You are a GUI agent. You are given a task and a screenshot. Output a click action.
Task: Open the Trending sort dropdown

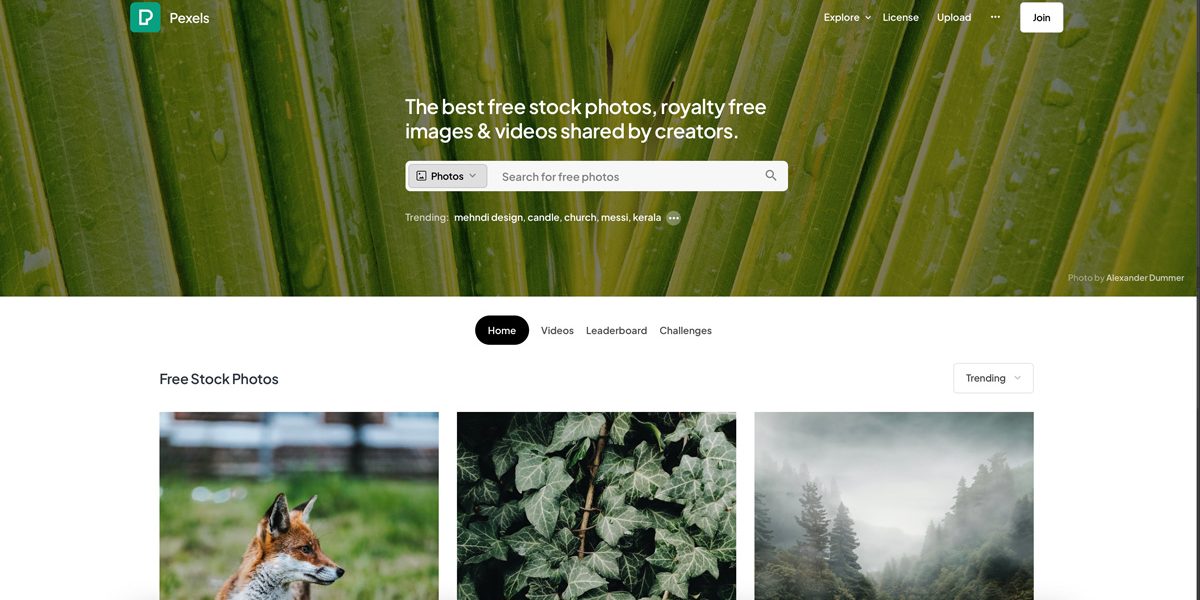pos(993,378)
